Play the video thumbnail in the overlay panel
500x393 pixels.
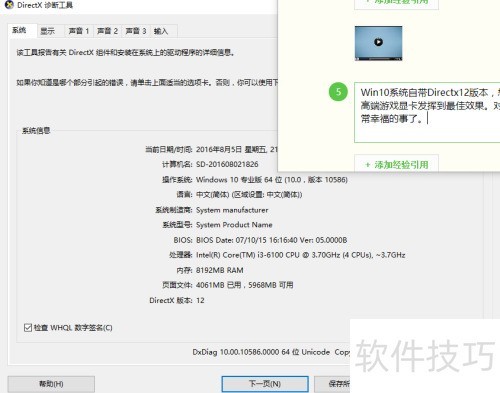pos(378,43)
